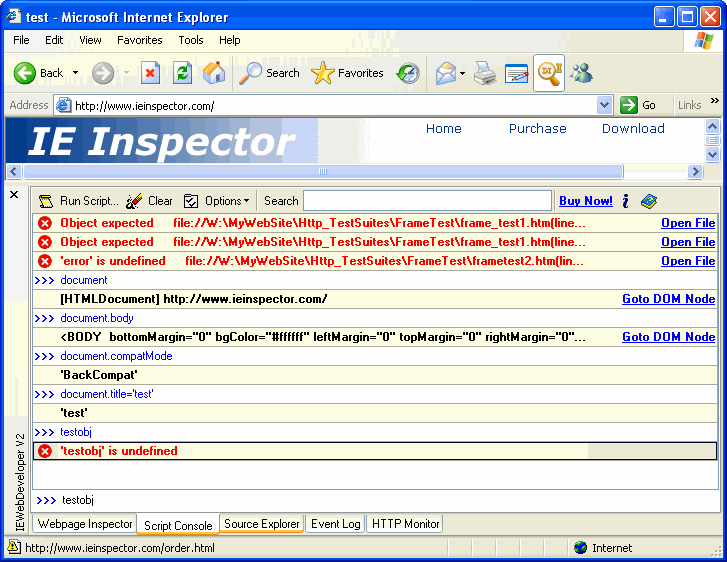Switch to the Source Explorer tab

point(261,524)
